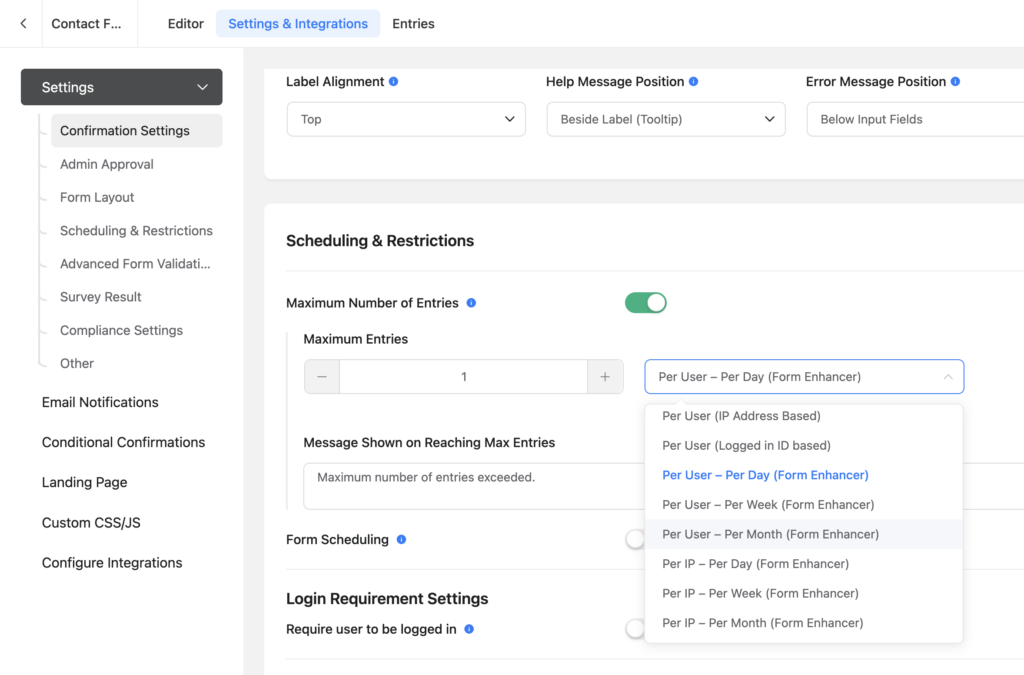Select Per IP – Per Day option
This screenshot has width=1024, height=675.
pos(803,564)
